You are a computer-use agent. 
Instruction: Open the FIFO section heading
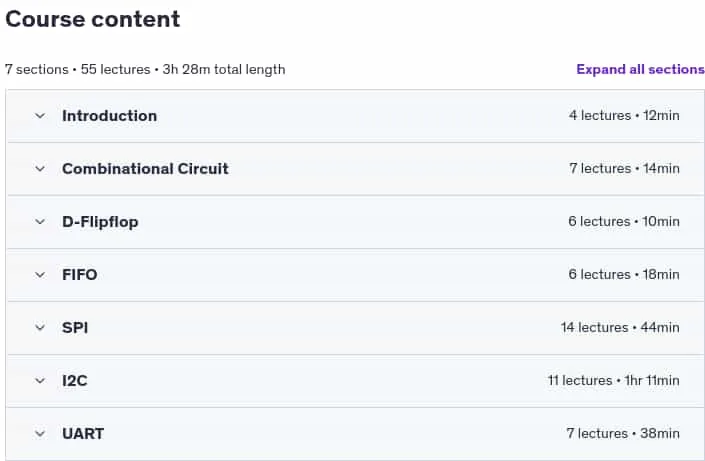(x=80, y=275)
